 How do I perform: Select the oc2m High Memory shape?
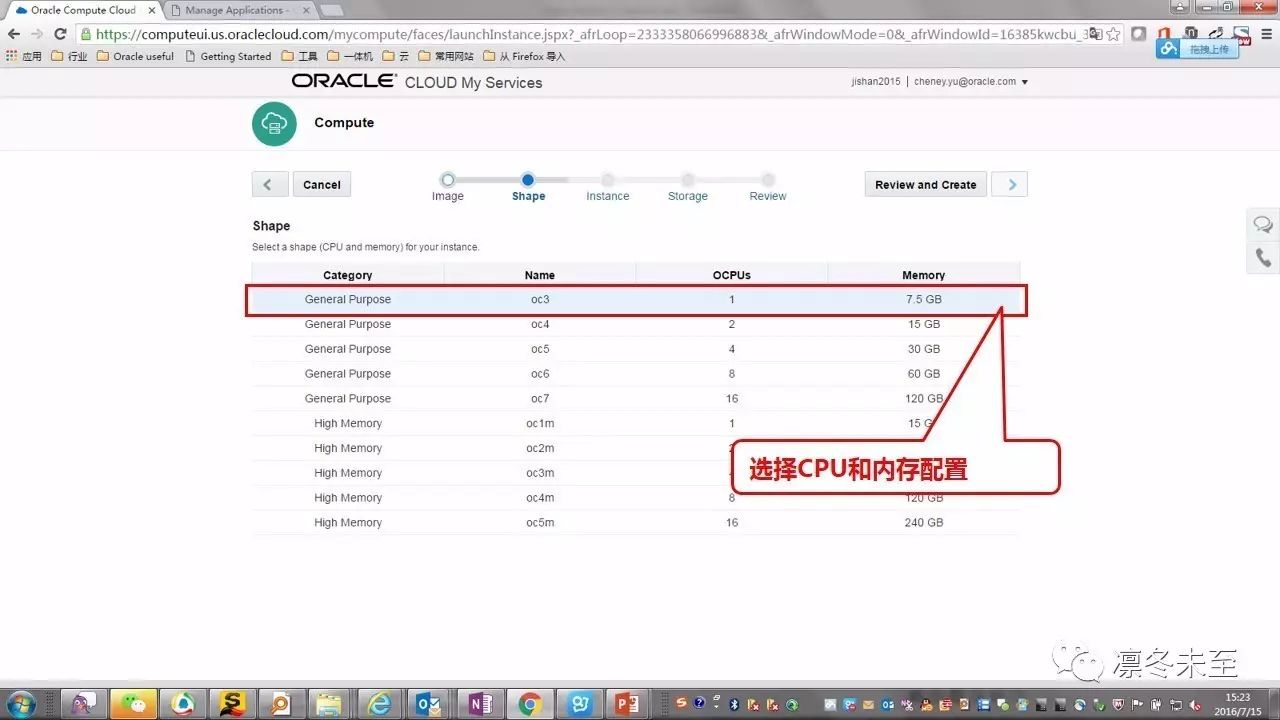coord(636,449)
